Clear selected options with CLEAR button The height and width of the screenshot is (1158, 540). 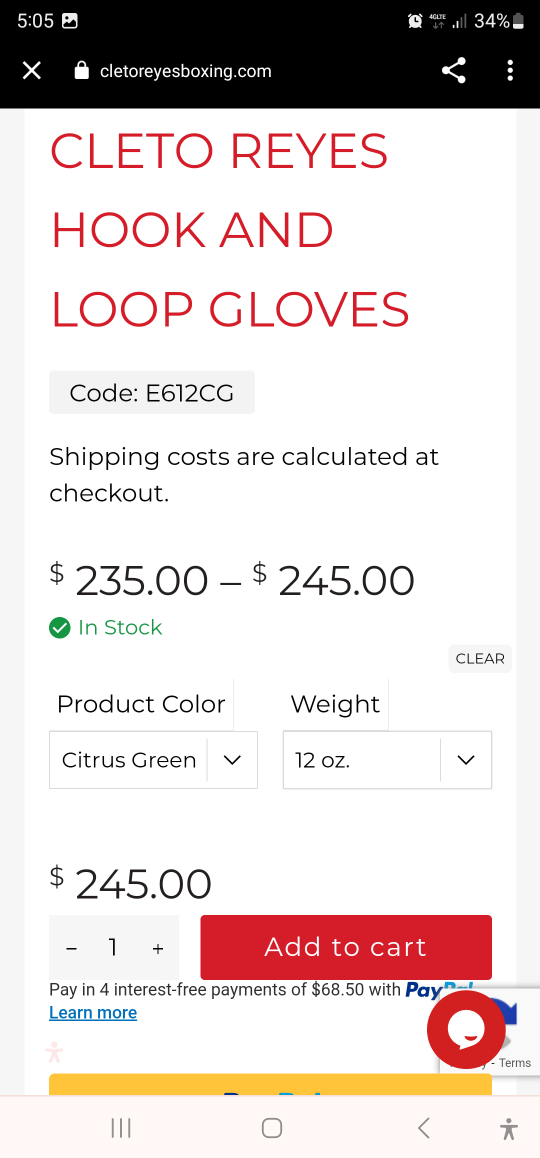[x=480, y=659]
